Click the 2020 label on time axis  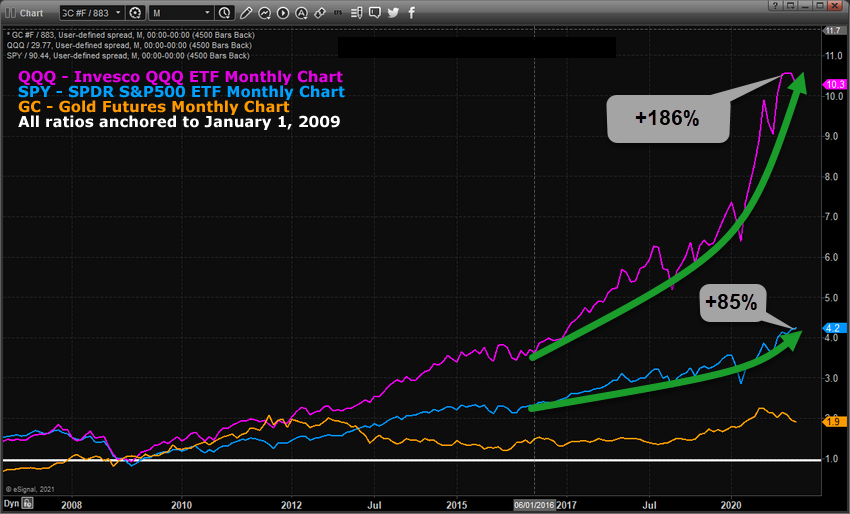[x=731, y=505]
